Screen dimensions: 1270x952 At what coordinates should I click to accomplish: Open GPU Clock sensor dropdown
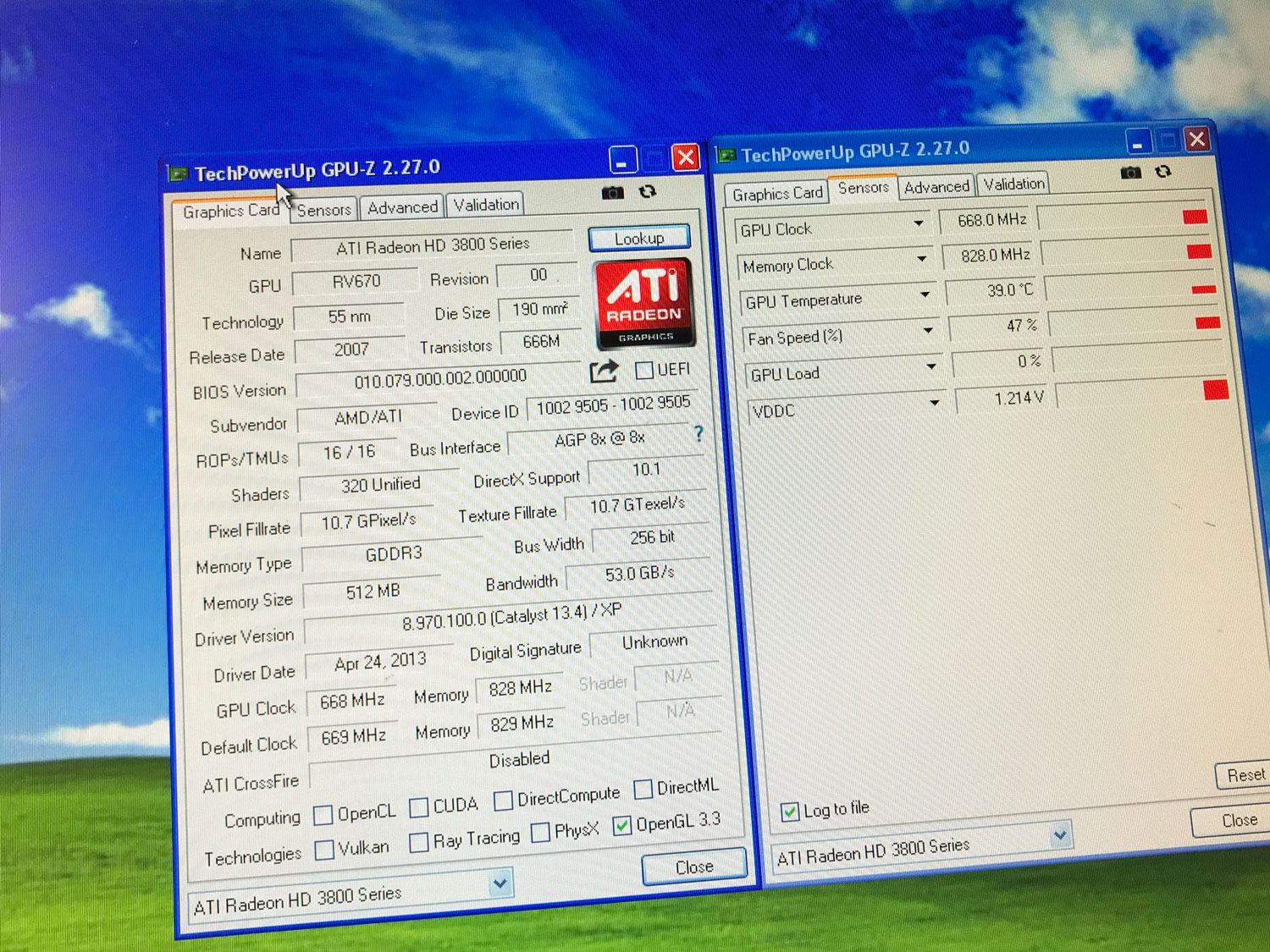(x=919, y=224)
